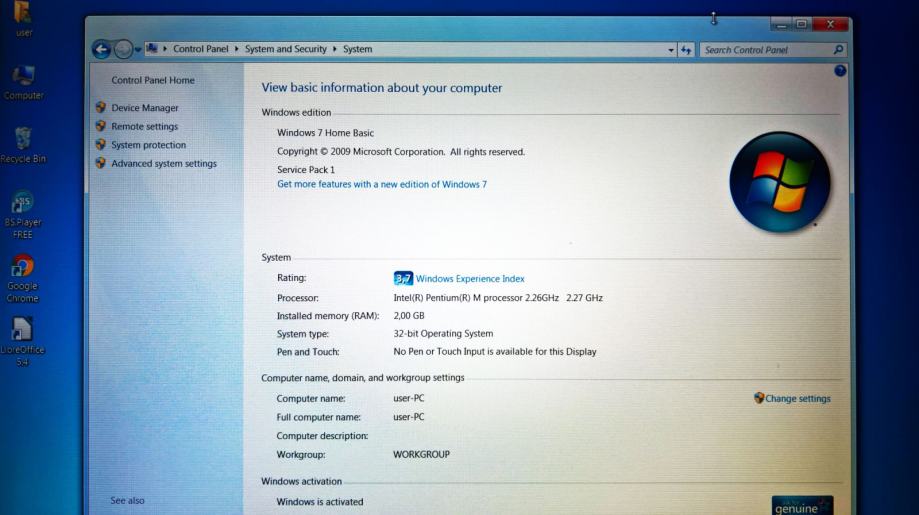The width and height of the screenshot is (919, 515).
Task: Click the Windows 7 Home Basic text
Action: tap(325, 133)
